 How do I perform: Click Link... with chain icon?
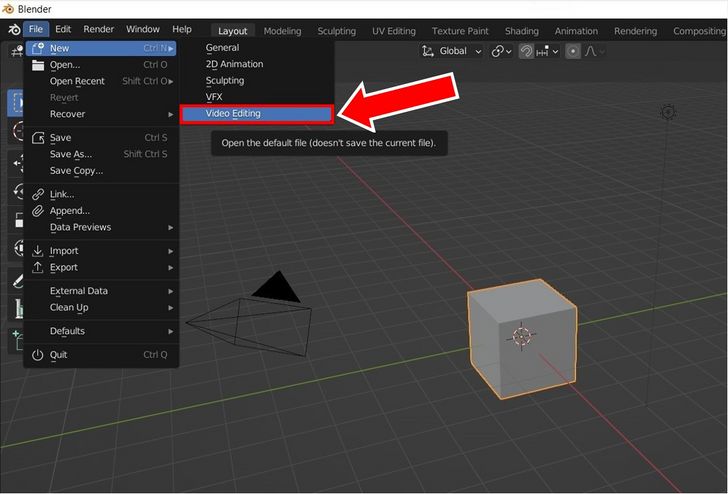[101, 195]
